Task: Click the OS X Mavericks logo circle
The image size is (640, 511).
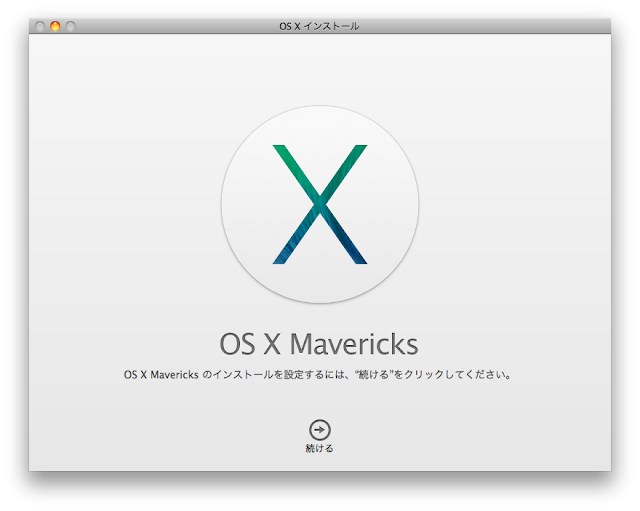Action: (x=320, y=204)
